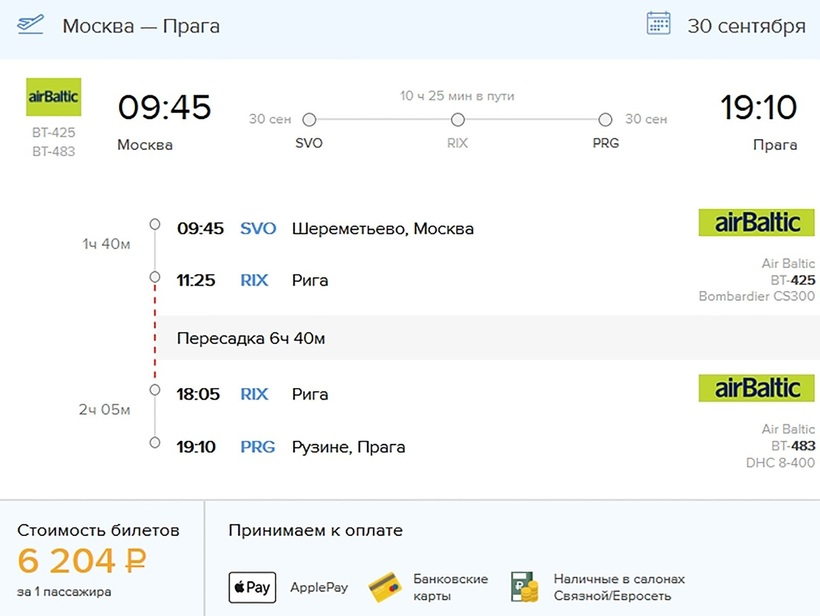Screen dimensions: 820x616
Task: Click the small airBaltic logo in summary row
Action: (53, 97)
